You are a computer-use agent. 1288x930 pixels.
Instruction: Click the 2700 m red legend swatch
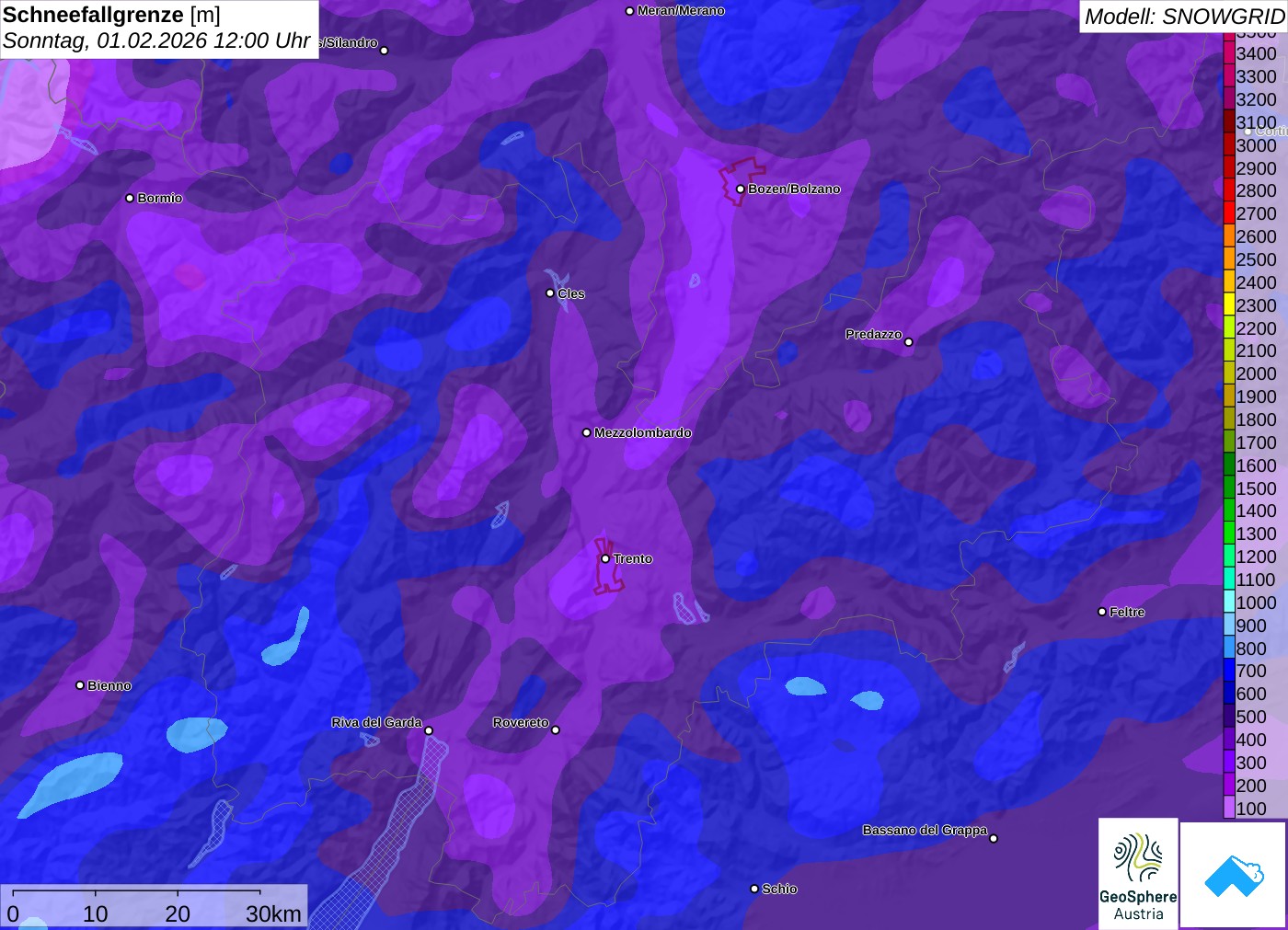pos(1229,213)
